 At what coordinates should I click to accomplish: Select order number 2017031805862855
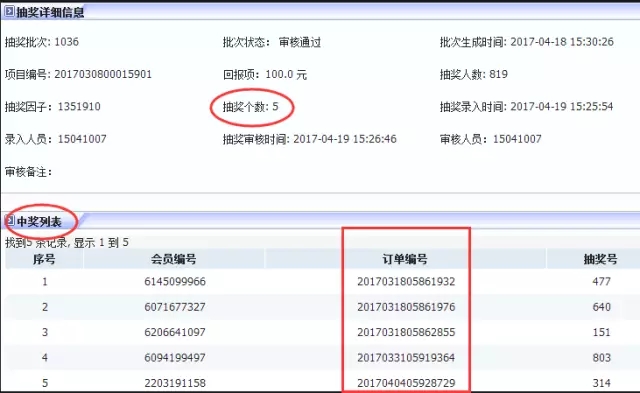point(406,332)
